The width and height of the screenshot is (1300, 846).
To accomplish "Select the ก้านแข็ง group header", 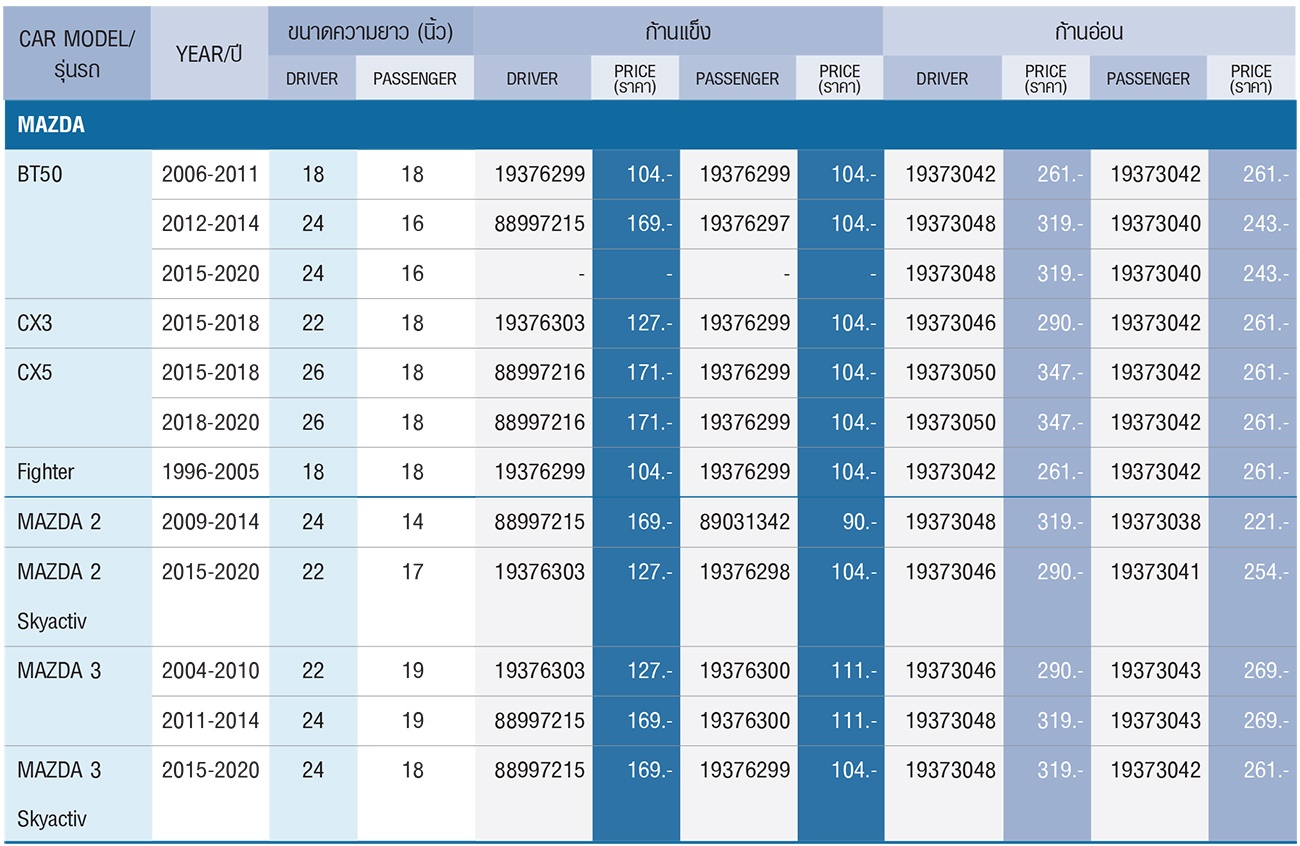I will 678,31.
